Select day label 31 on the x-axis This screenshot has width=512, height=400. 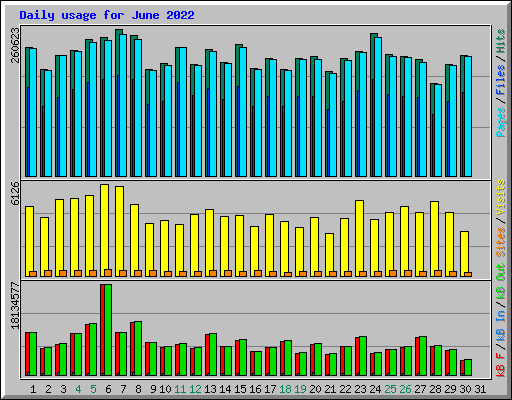[x=480, y=389]
